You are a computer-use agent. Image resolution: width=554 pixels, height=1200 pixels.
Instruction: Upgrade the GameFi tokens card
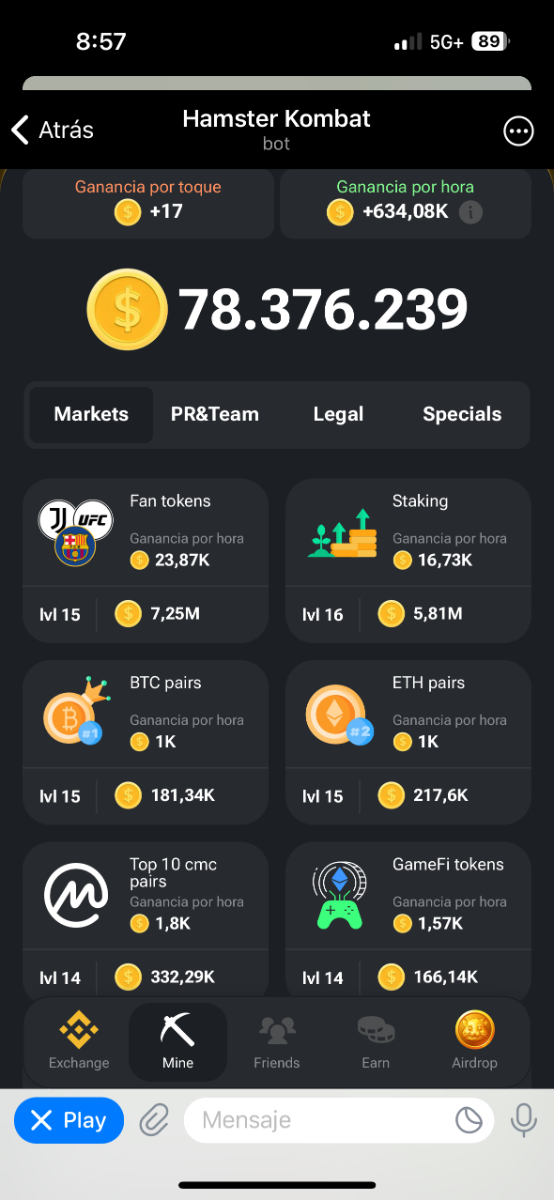coord(408,920)
